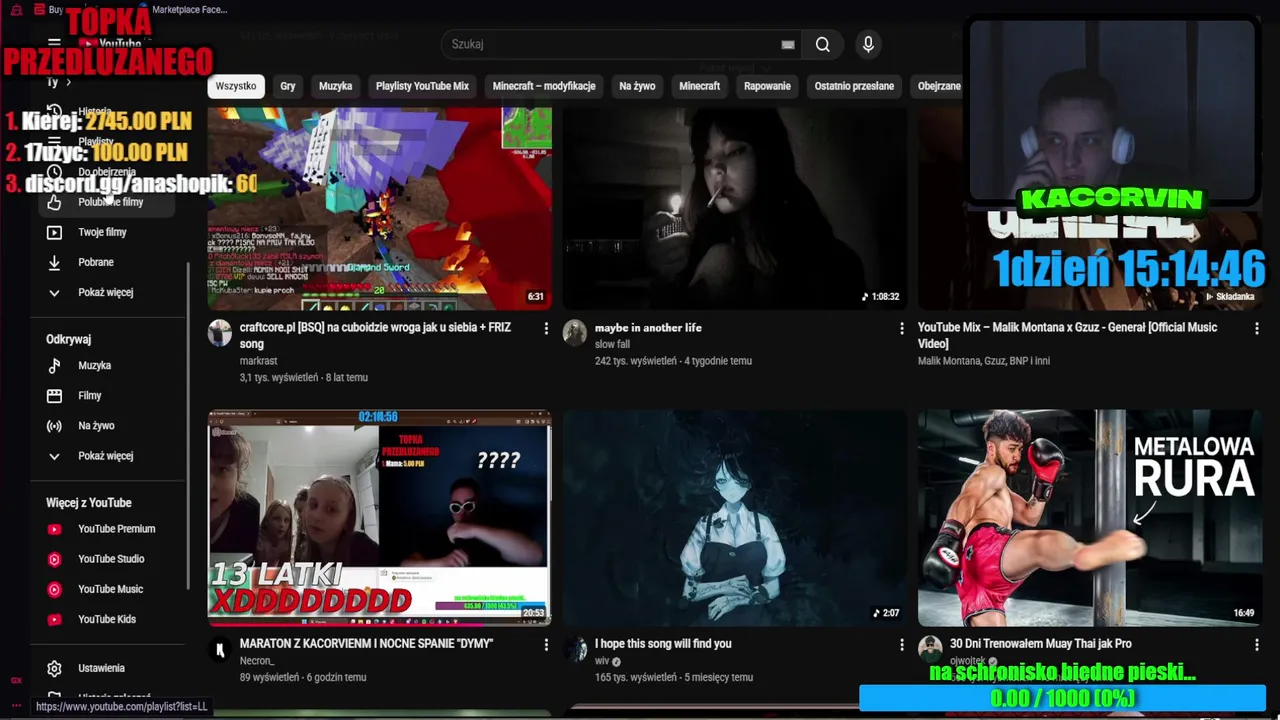Open the I hope this song thumbnail
The image size is (1280, 720).
point(734,518)
